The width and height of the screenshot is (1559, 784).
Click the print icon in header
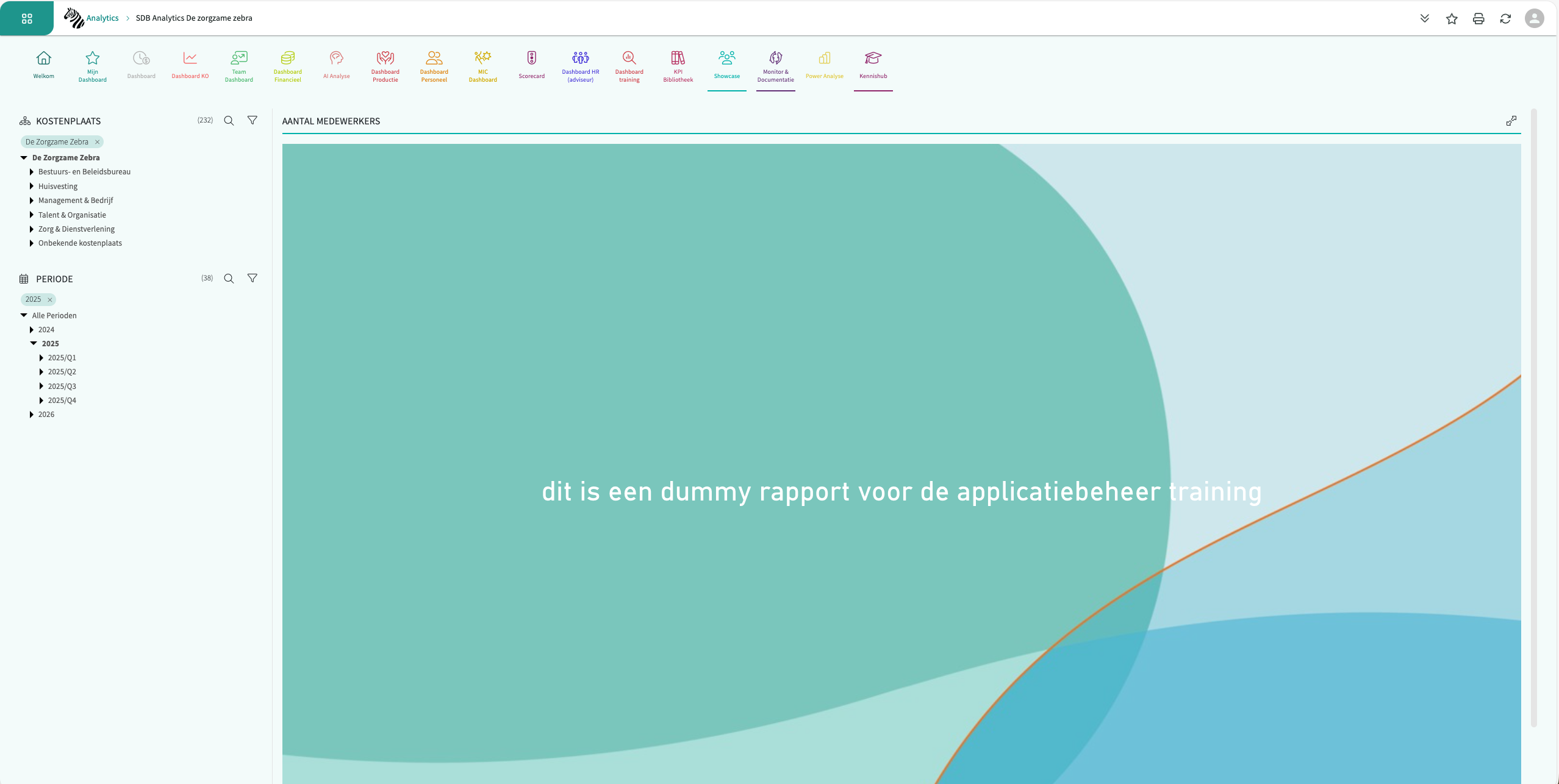point(1478,18)
